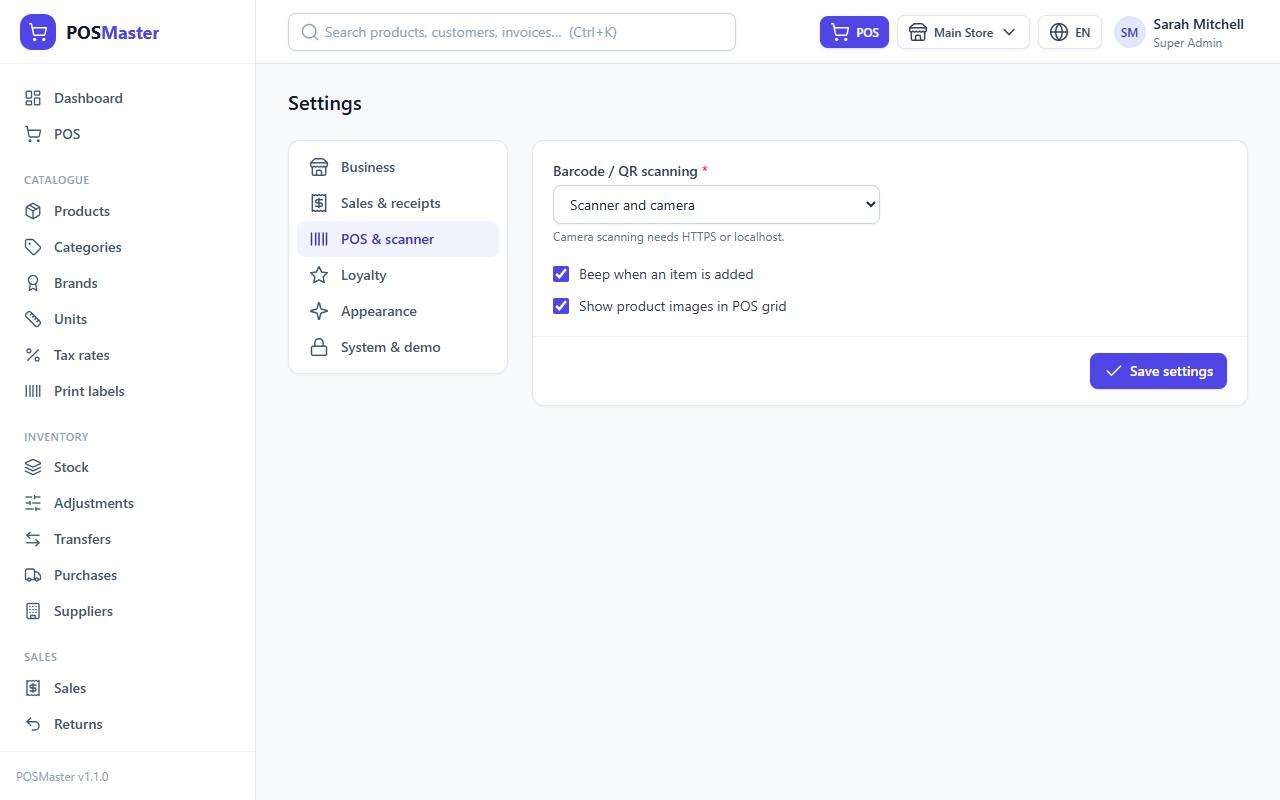Screen dimensions: 1280x800
Task: Select POS & scanner settings tab
Action: pos(398,239)
